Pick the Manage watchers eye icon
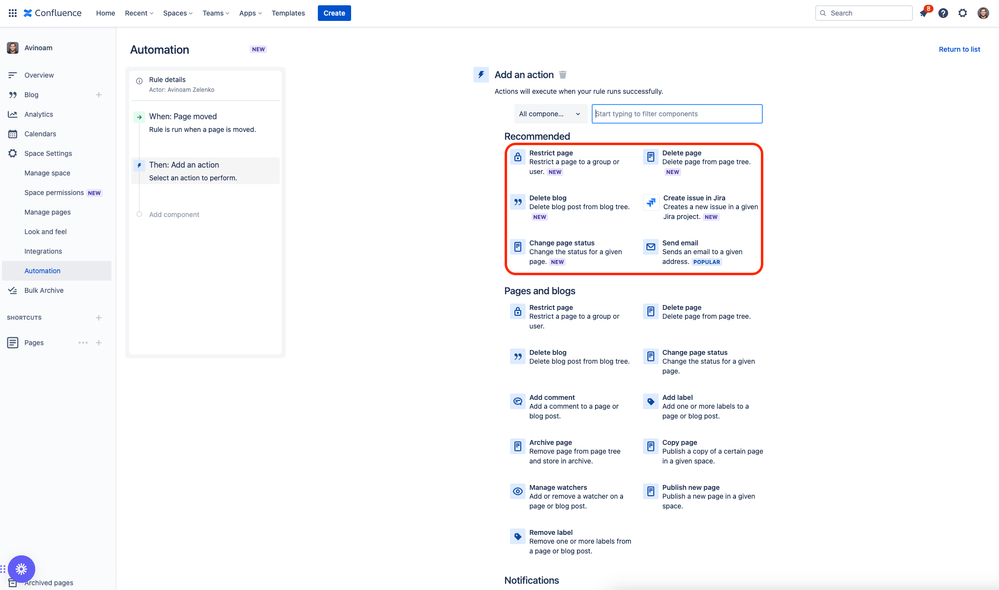This screenshot has width=999, height=590. (518, 491)
